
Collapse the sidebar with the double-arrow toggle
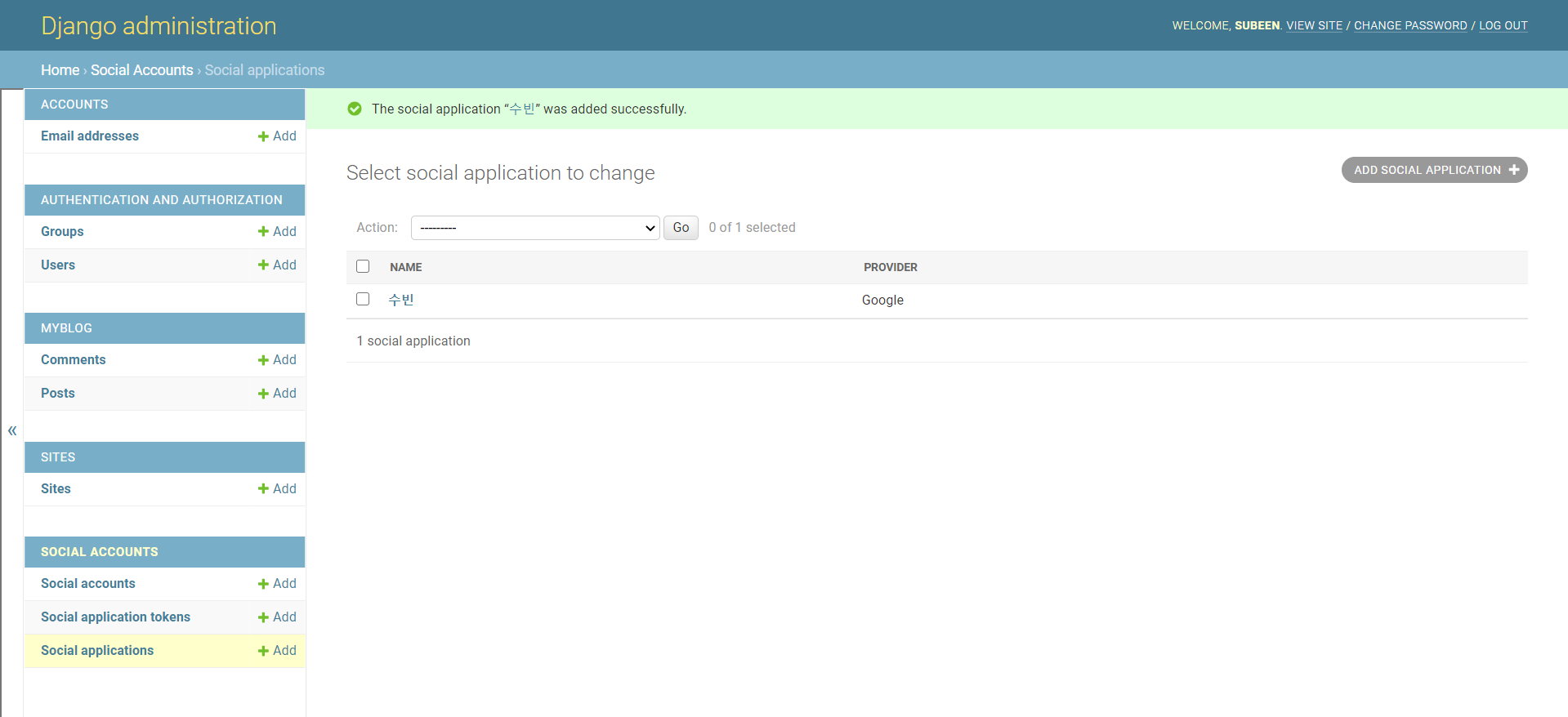12,430
